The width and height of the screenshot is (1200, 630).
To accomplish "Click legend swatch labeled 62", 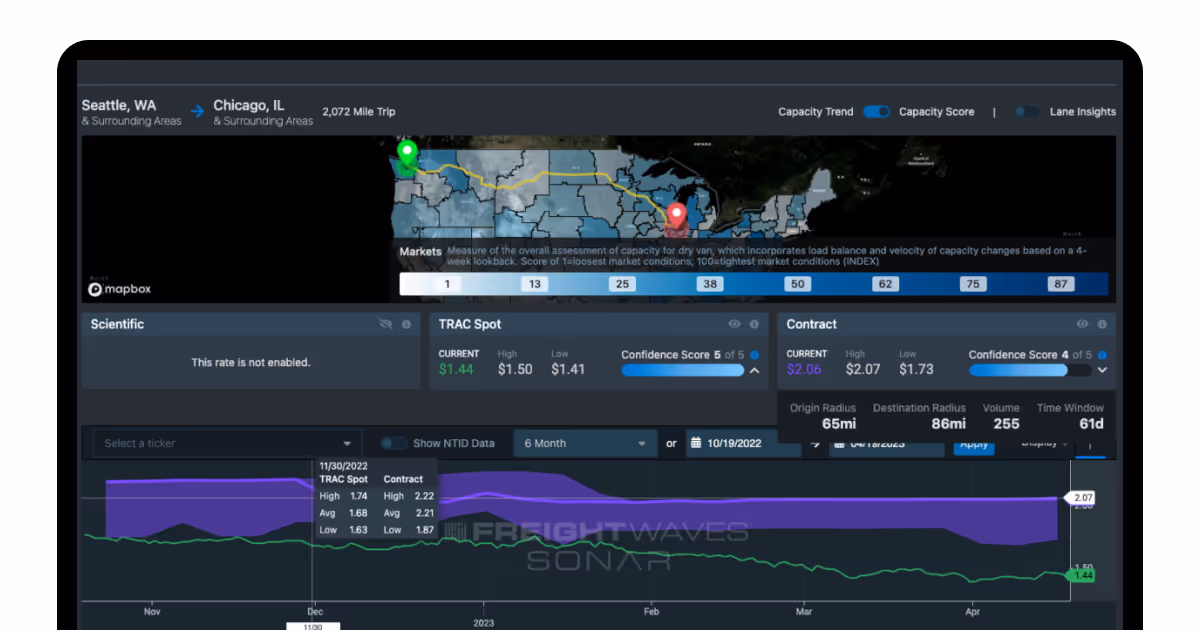I will 885,284.
